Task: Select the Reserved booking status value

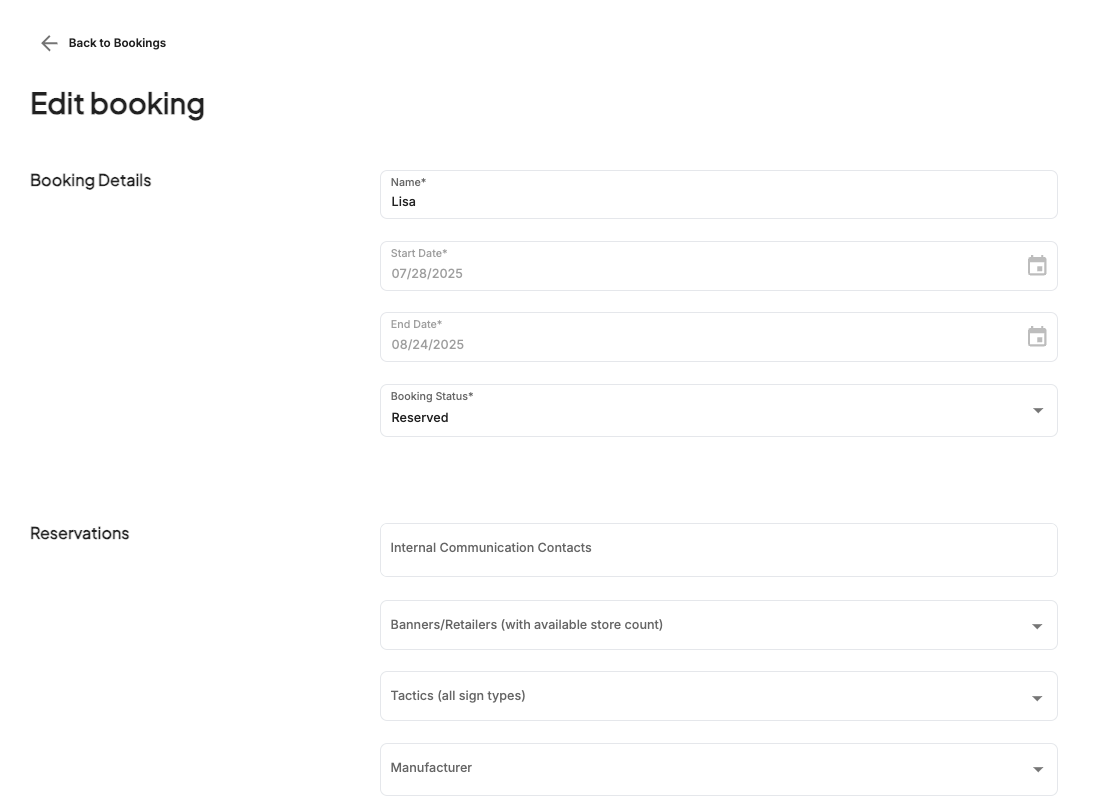Action: 420,418
